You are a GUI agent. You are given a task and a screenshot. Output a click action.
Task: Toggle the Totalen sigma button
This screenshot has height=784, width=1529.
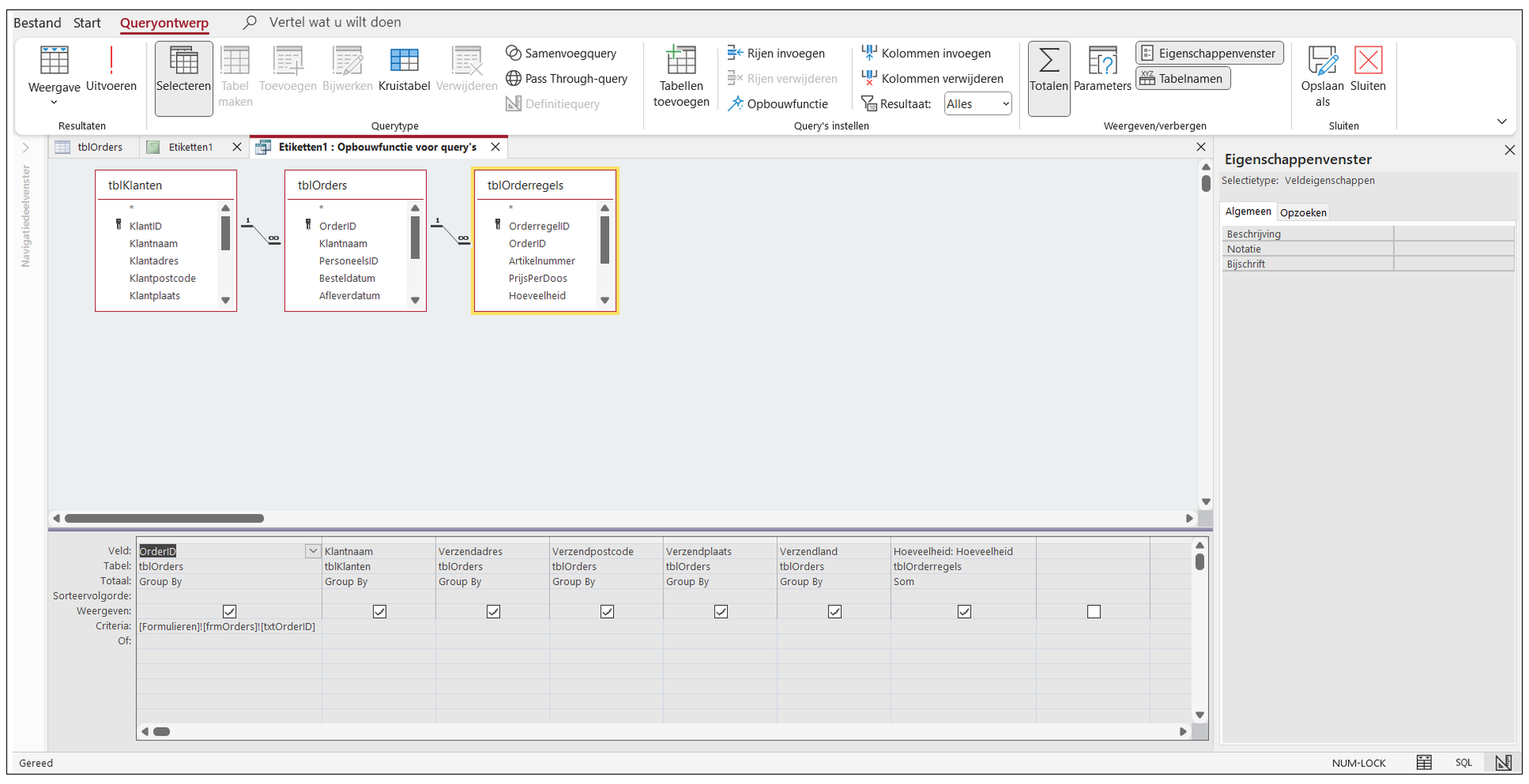point(1049,78)
